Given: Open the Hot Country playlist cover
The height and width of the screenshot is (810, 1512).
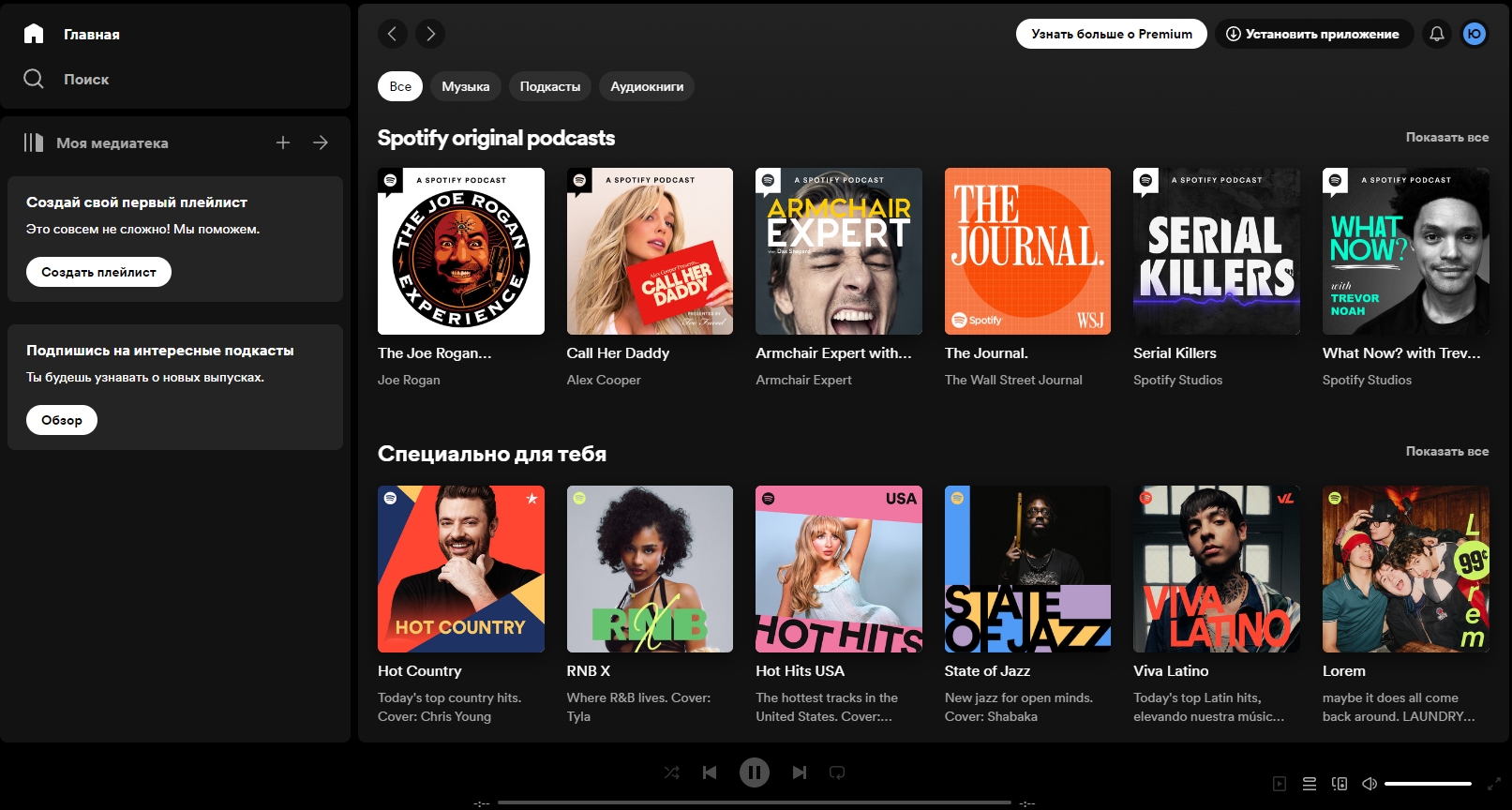Looking at the screenshot, I should tap(461, 569).
